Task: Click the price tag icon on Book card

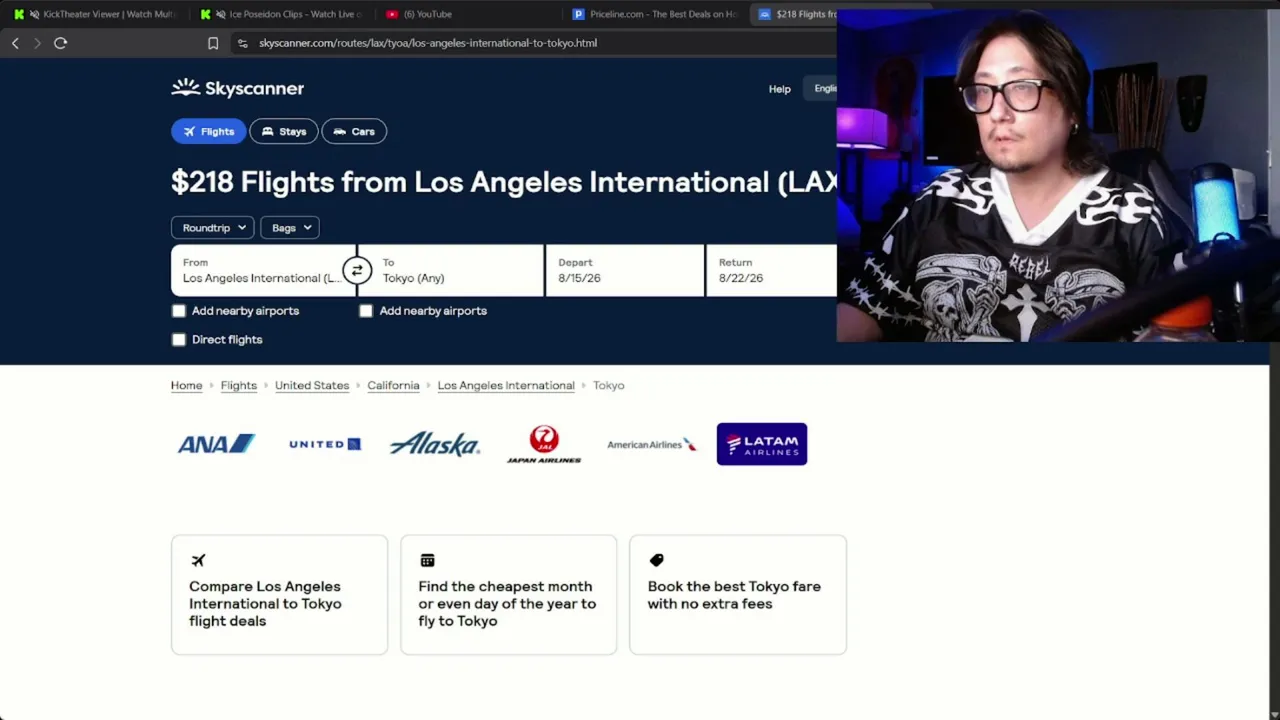Action: [656, 560]
